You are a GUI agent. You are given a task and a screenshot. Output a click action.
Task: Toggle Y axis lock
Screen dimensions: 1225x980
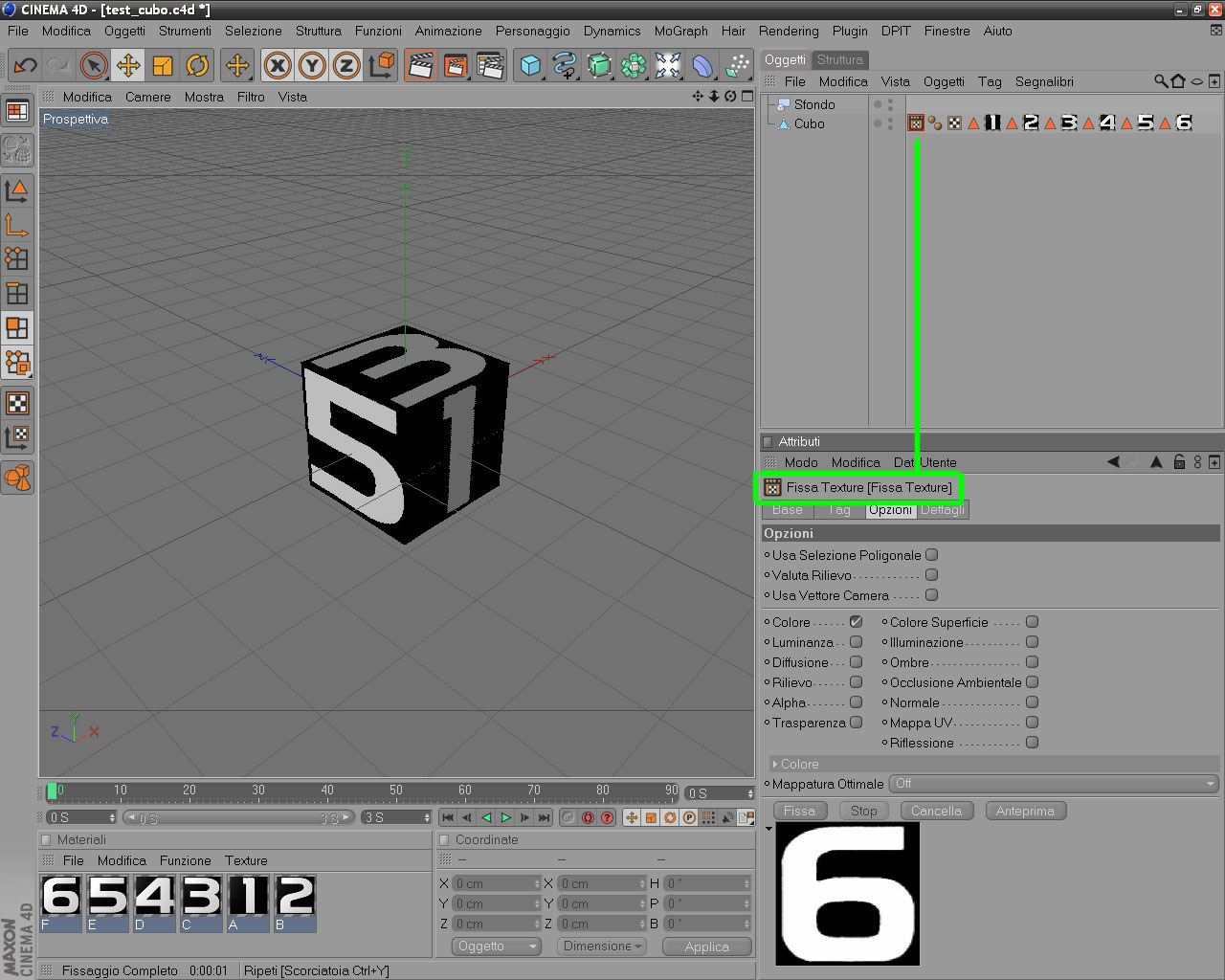pyautogui.click(x=312, y=65)
